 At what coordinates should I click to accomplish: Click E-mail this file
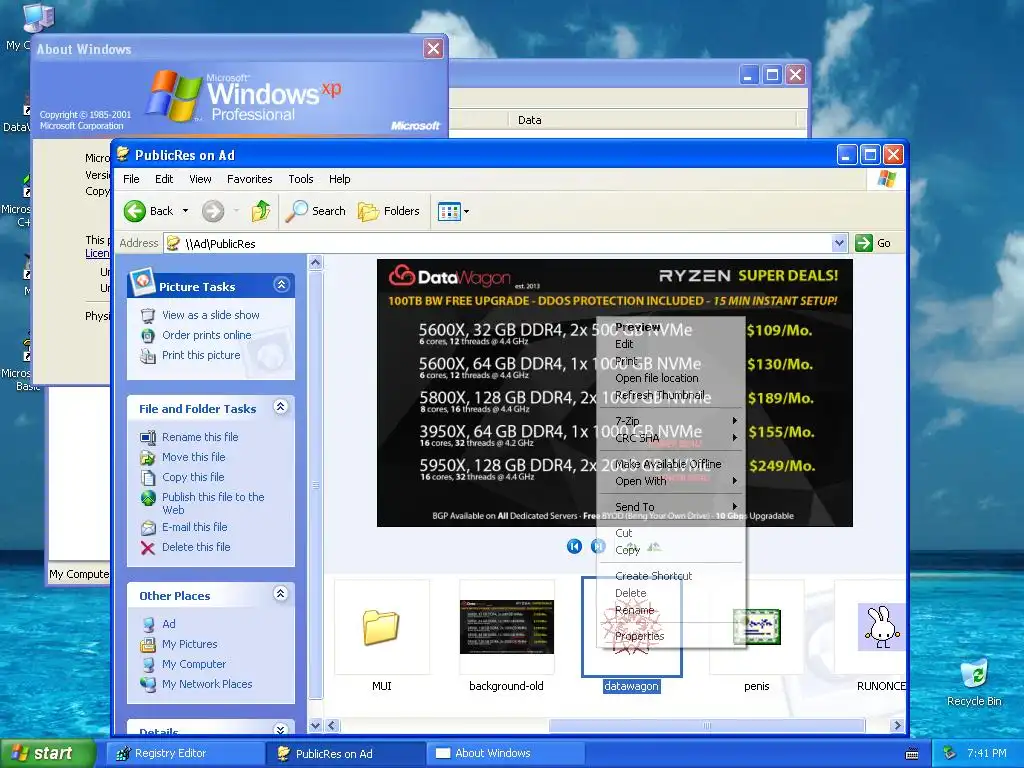coord(195,527)
